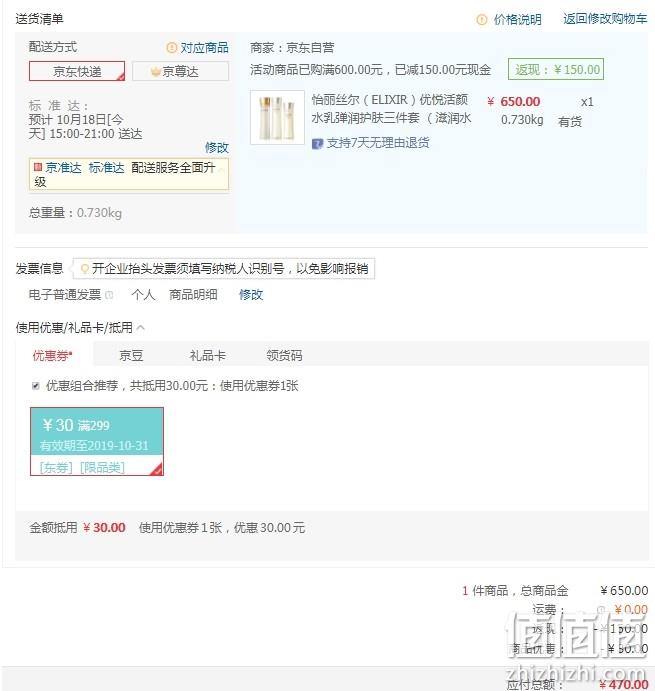
Task: Switch to the 领货码 tab
Action: [284, 355]
